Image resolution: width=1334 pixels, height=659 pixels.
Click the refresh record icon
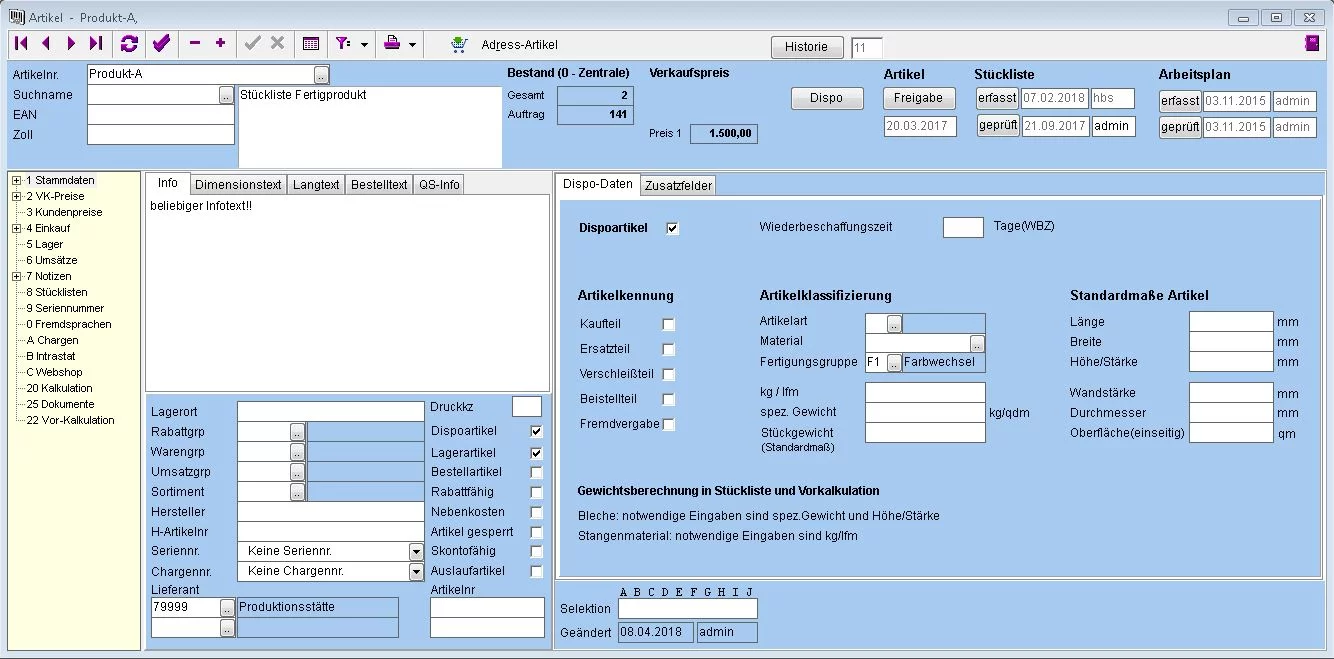coord(129,44)
